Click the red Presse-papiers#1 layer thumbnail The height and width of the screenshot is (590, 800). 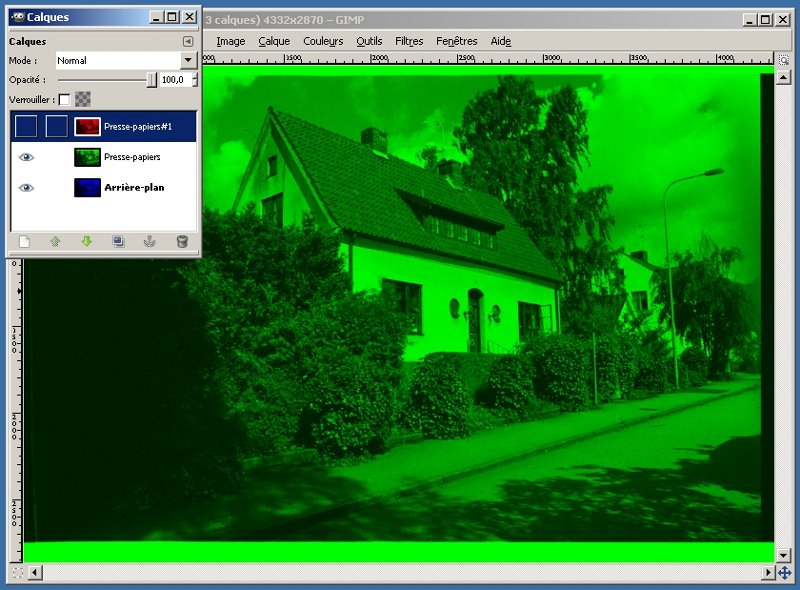click(x=87, y=126)
